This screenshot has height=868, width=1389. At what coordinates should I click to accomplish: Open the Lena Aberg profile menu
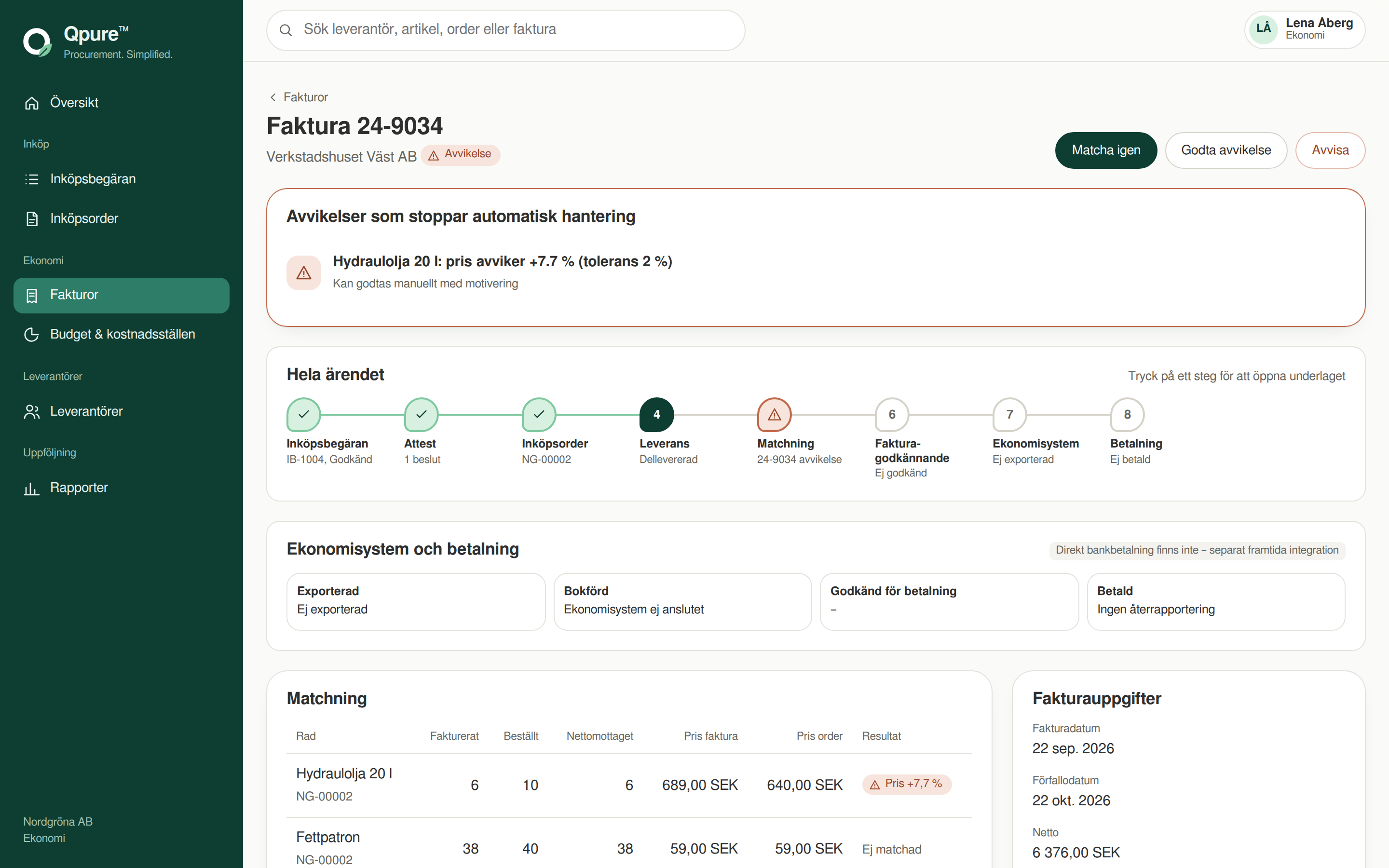1305,29
